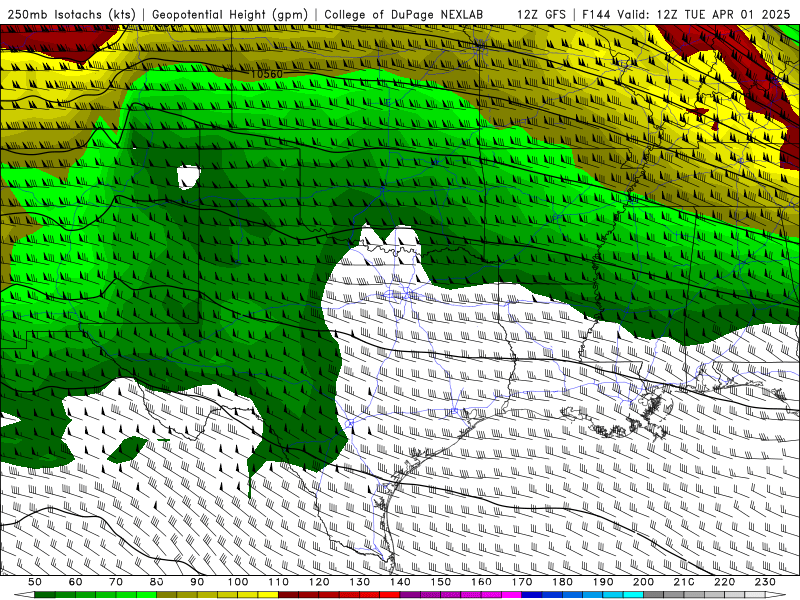
Task: Click the 110 value on the color scale
Action: pyautogui.click(x=279, y=582)
